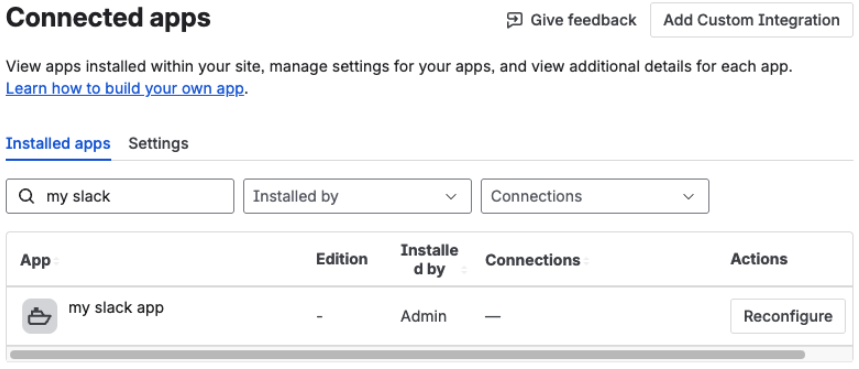Click the search magnifier icon

point(26,196)
